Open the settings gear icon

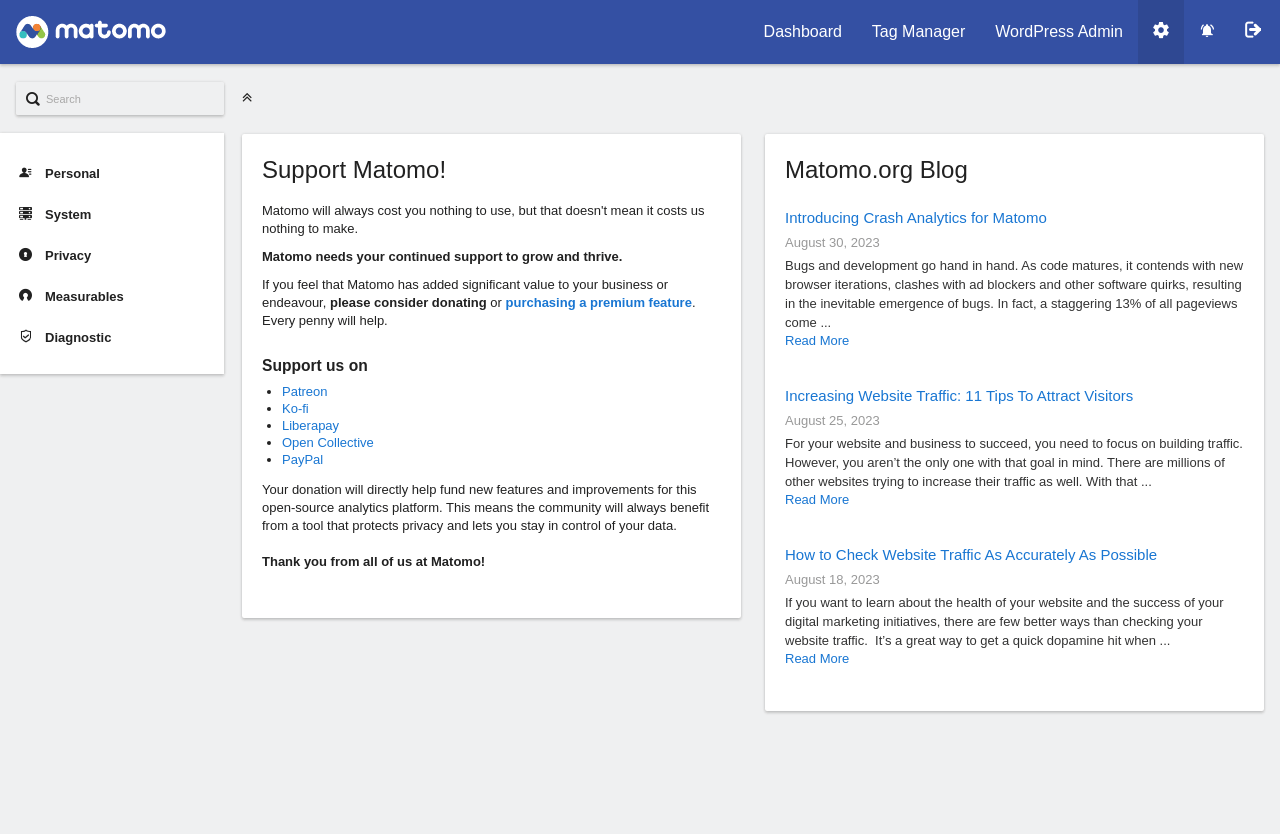click(x=1161, y=31)
